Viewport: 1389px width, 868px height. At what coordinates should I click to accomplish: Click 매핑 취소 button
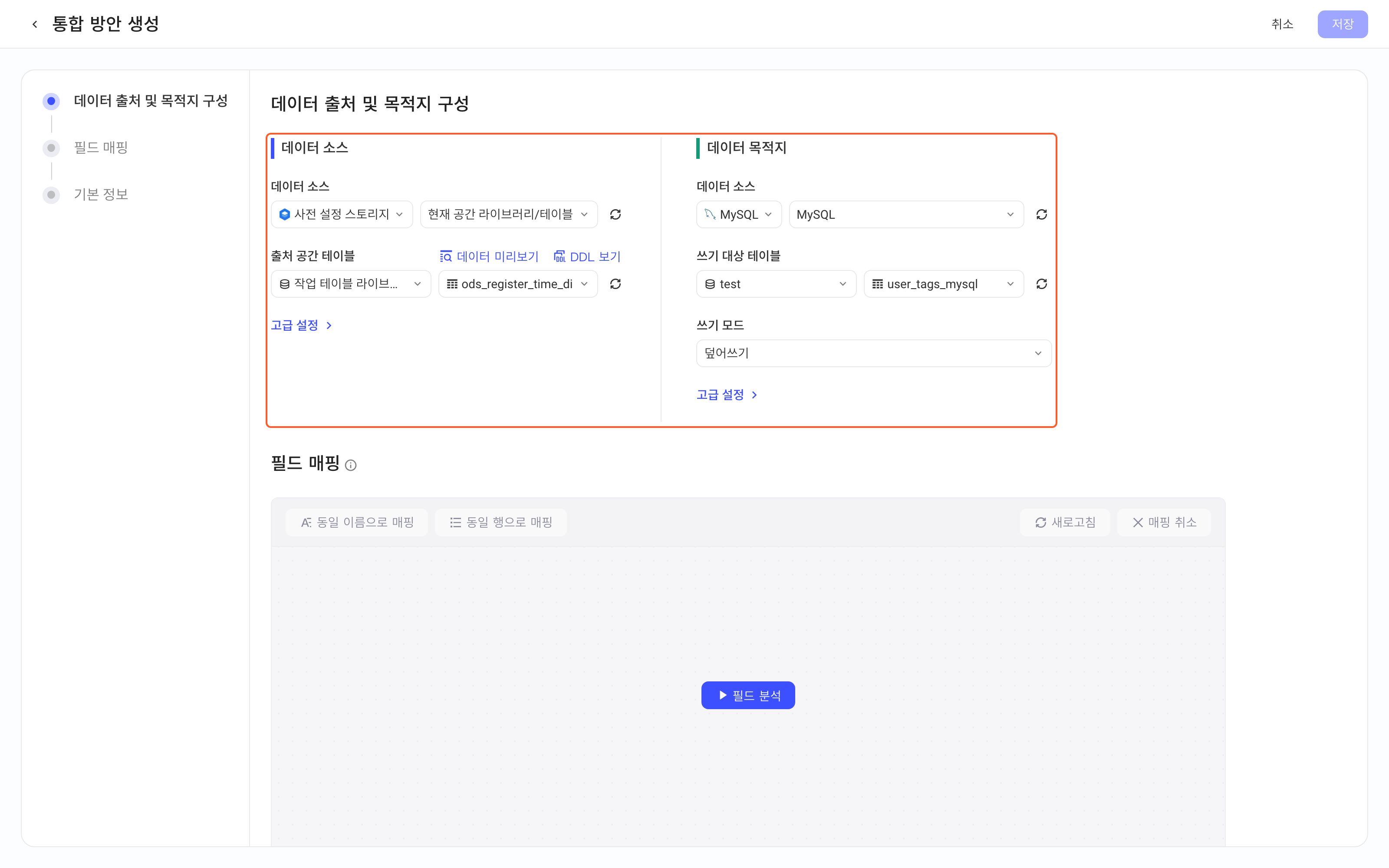point(1163,523)
